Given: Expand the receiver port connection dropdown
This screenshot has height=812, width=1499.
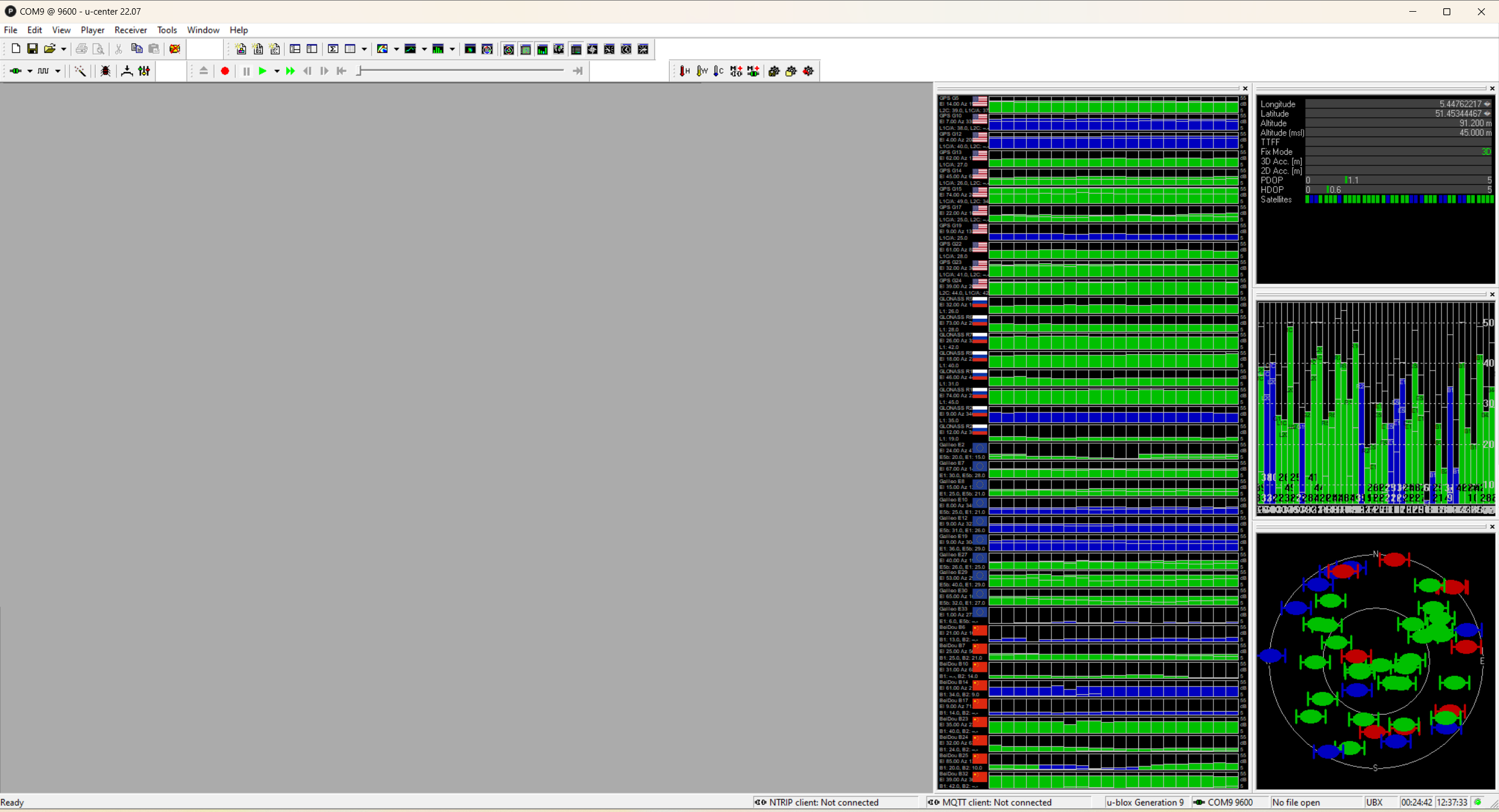Looking at the screenshot, I should pyautogui.click(x=29, y=71).
